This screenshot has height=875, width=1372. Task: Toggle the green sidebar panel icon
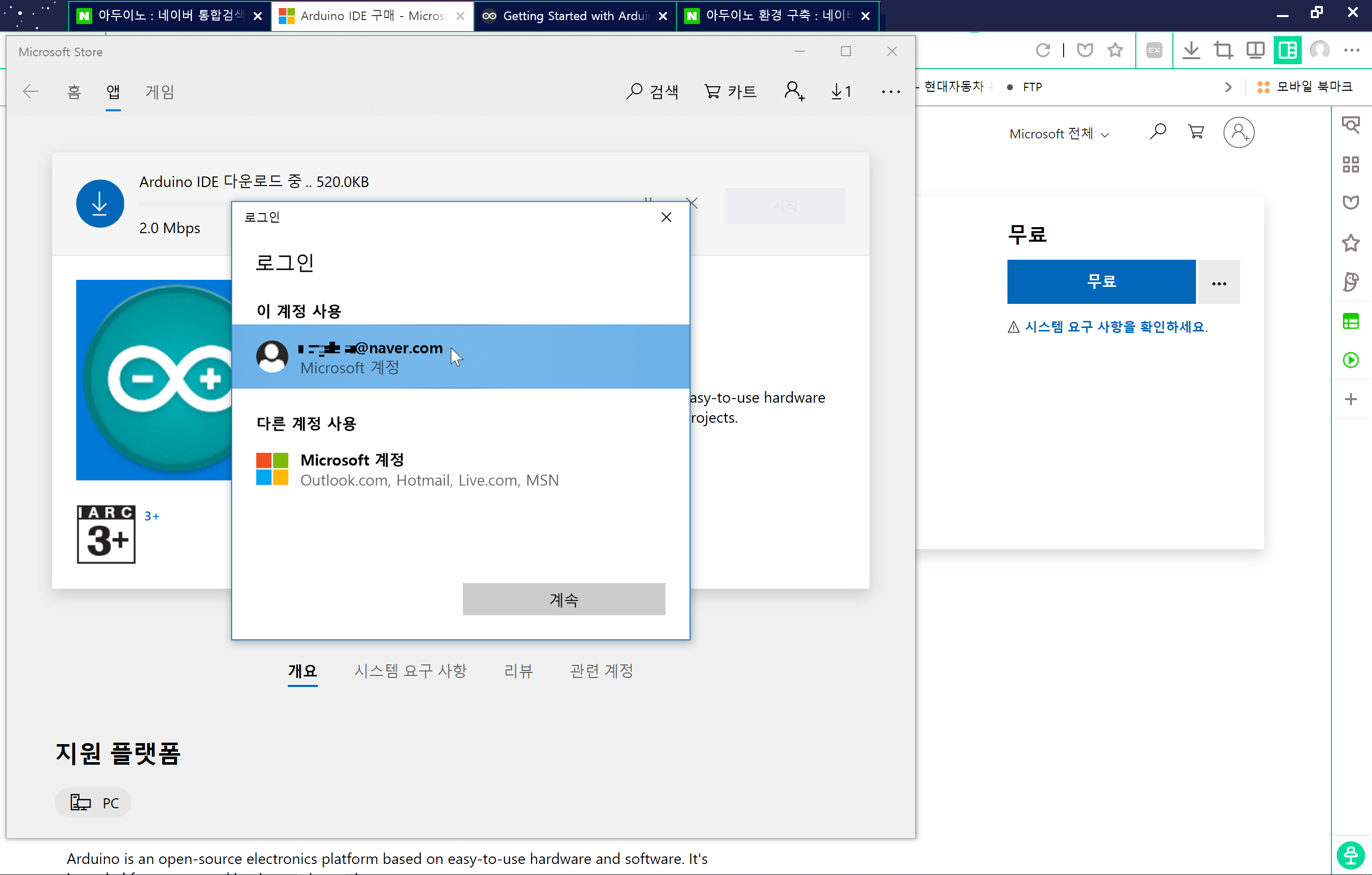click(1287, 50)
